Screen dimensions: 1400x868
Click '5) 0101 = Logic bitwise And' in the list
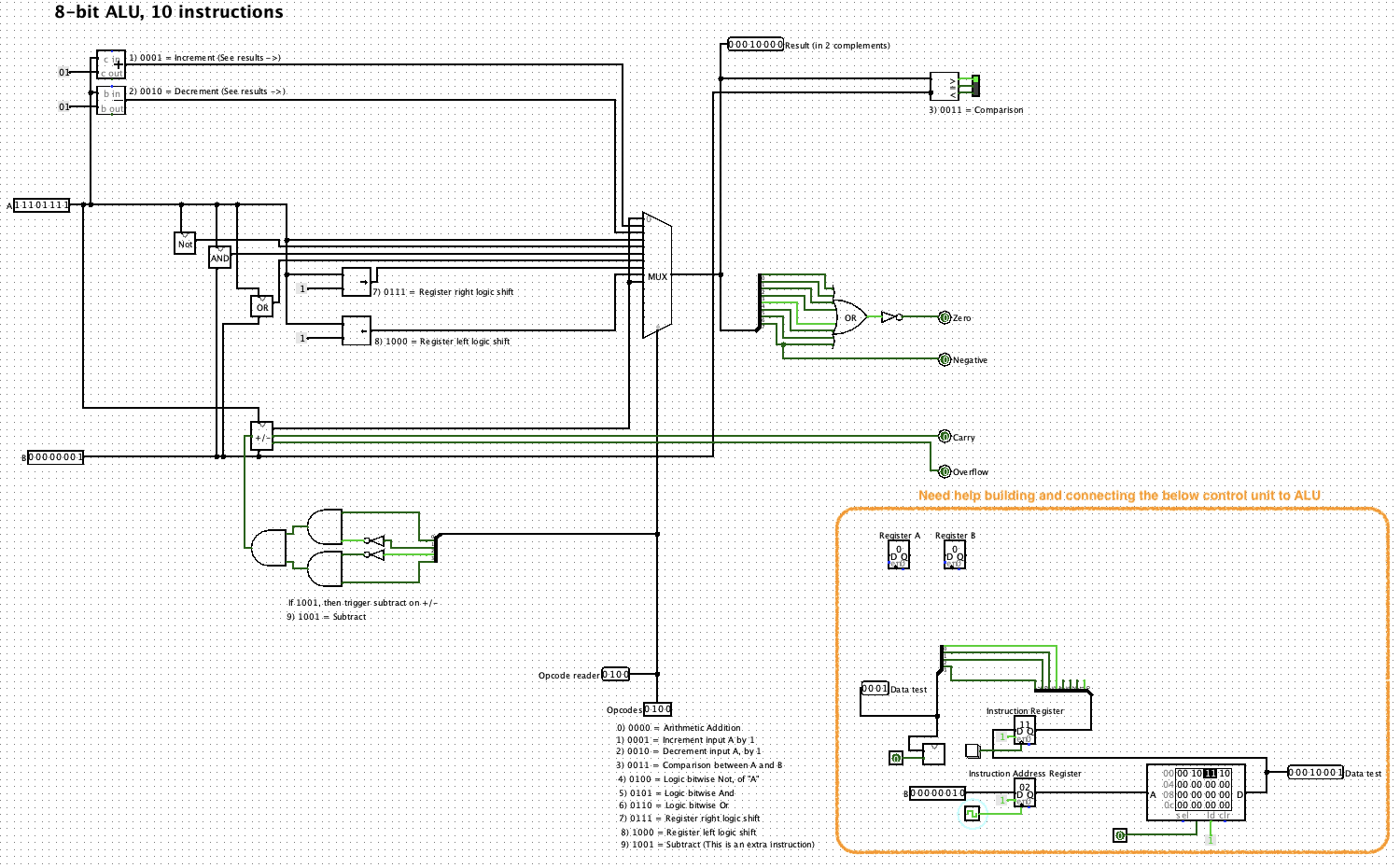click(x=677, y=793)
